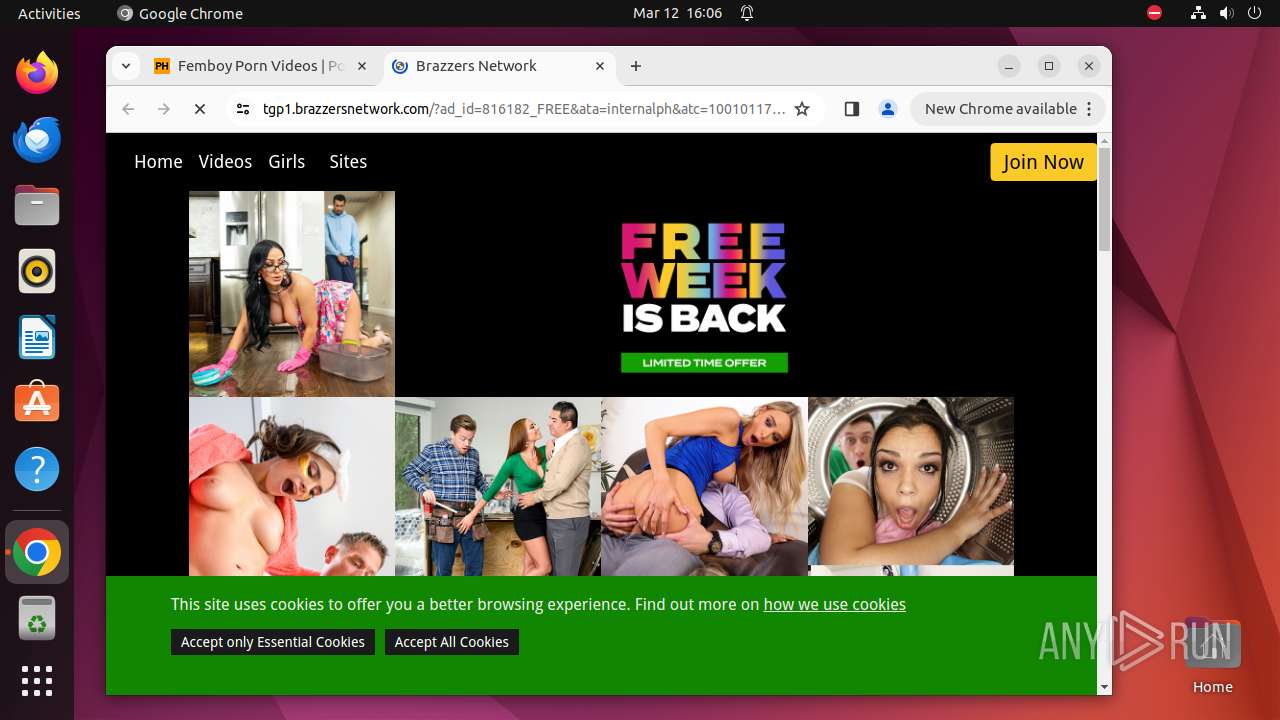Screen dimensions: 1280x720
Task: Click the page vertical scrollbar thumb
Action: (1104, 199)
